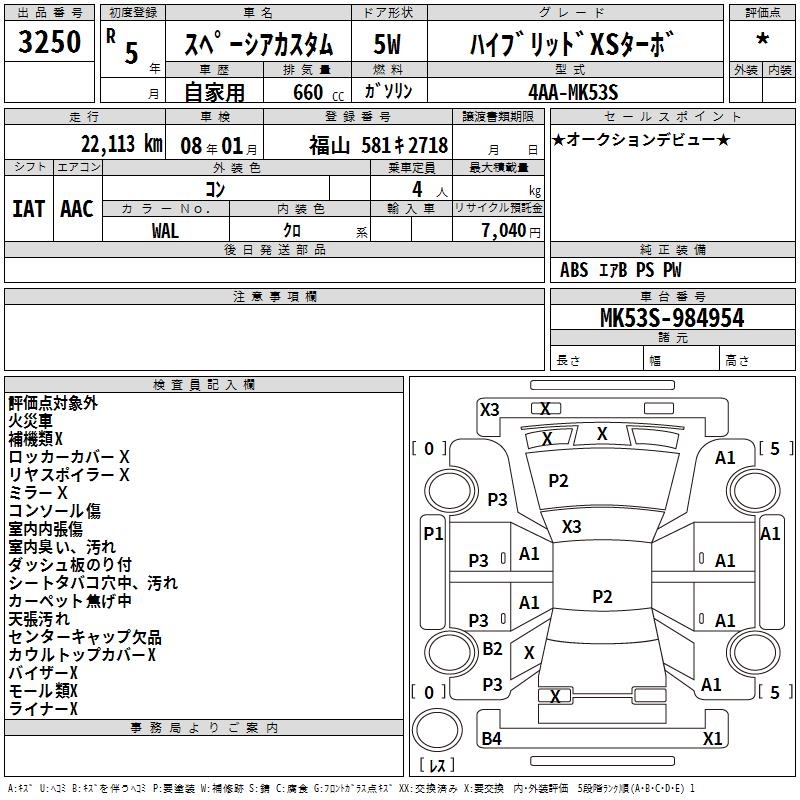Click note リヤスポイラーX

69,475
